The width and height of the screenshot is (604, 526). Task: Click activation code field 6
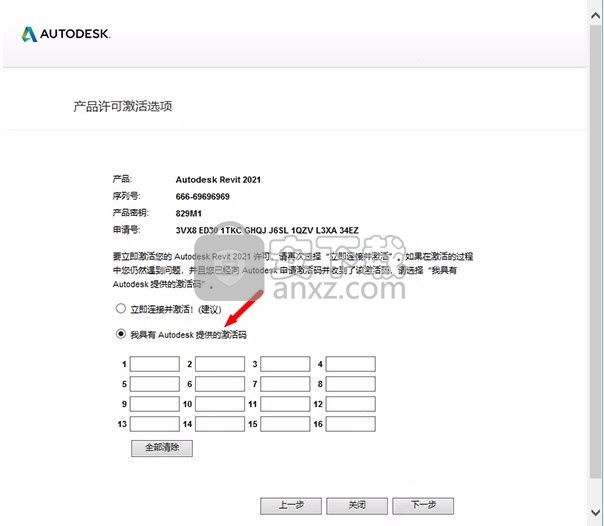click(220, 384)
